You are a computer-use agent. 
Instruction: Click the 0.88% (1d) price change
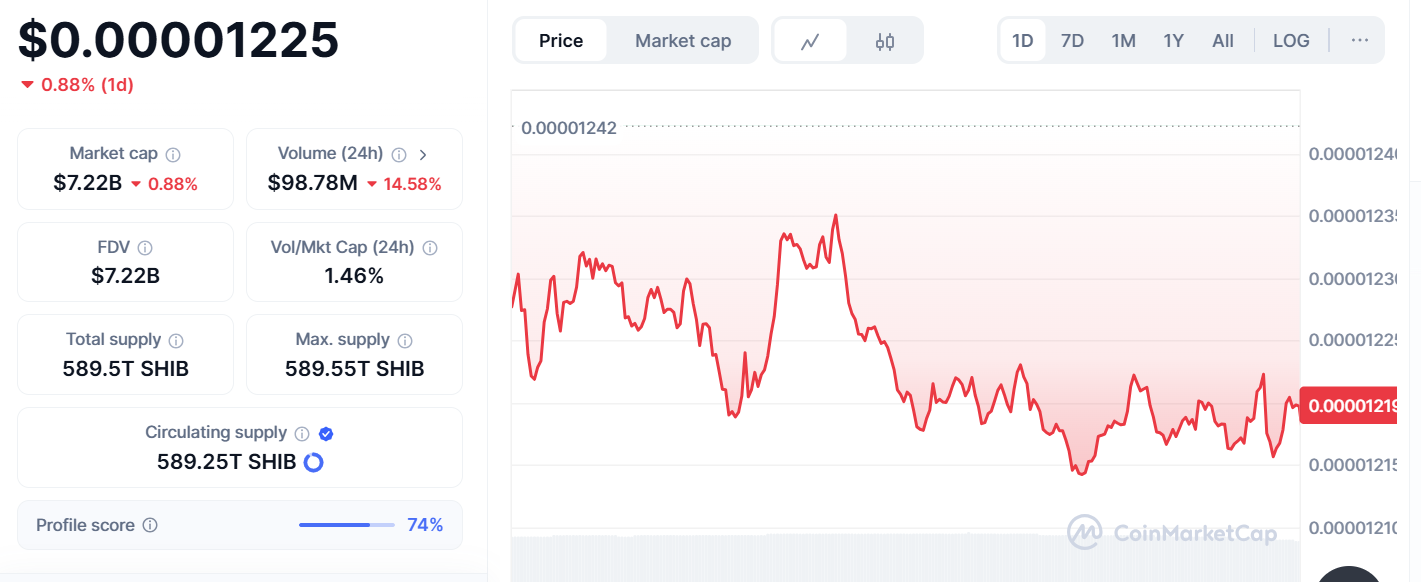point(77,85)
